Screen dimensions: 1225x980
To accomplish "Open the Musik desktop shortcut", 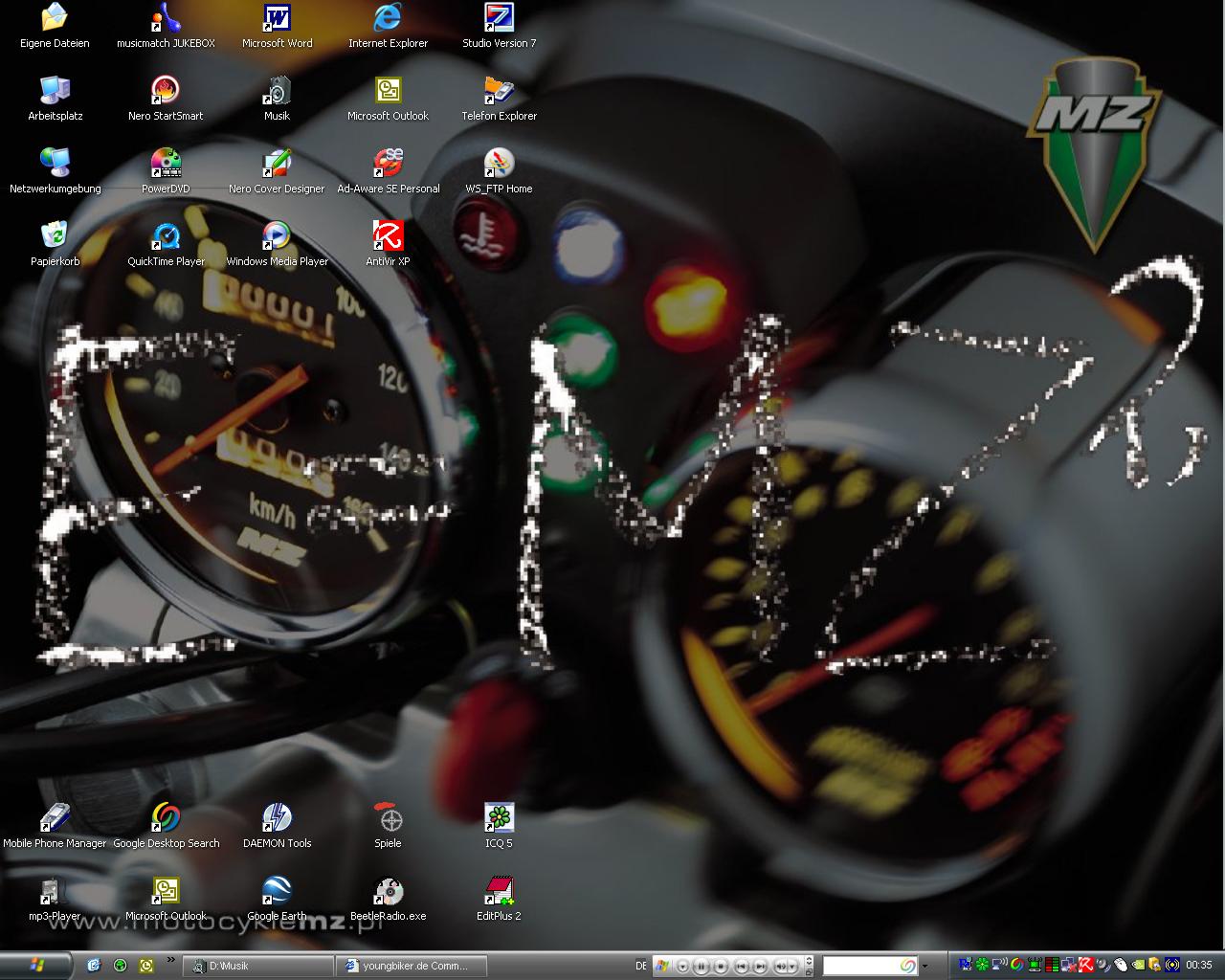I will click(277, 99).
